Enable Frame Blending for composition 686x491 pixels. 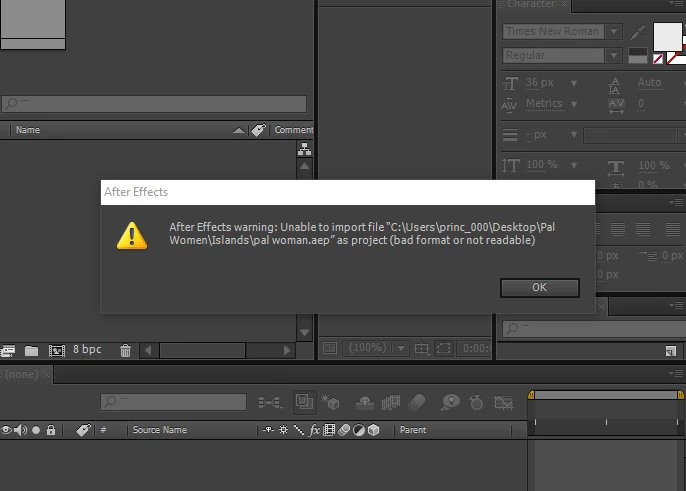pos(391,402)
